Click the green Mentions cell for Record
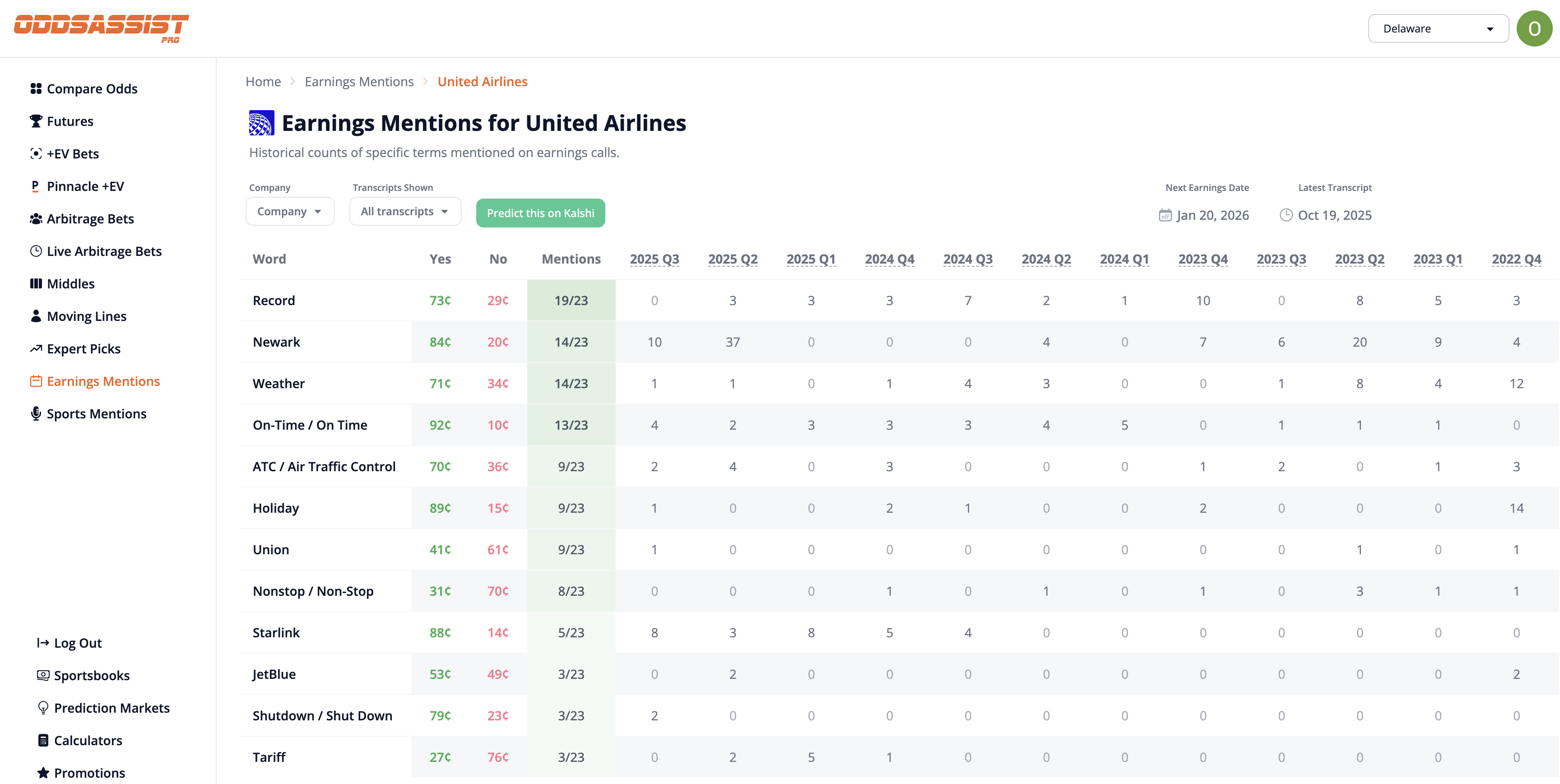The width and height of the screenshot is (1560, 784). (x=571, y=300)
